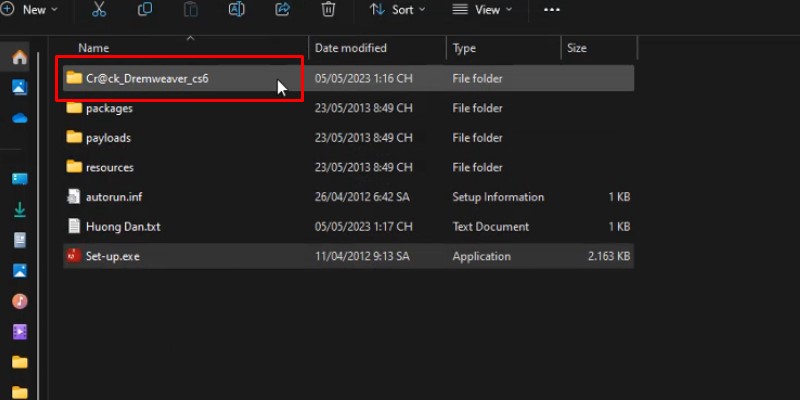The image size is (800, 400).
Task: Select the Huong Dan.txt text document
Action: point(122,227)
